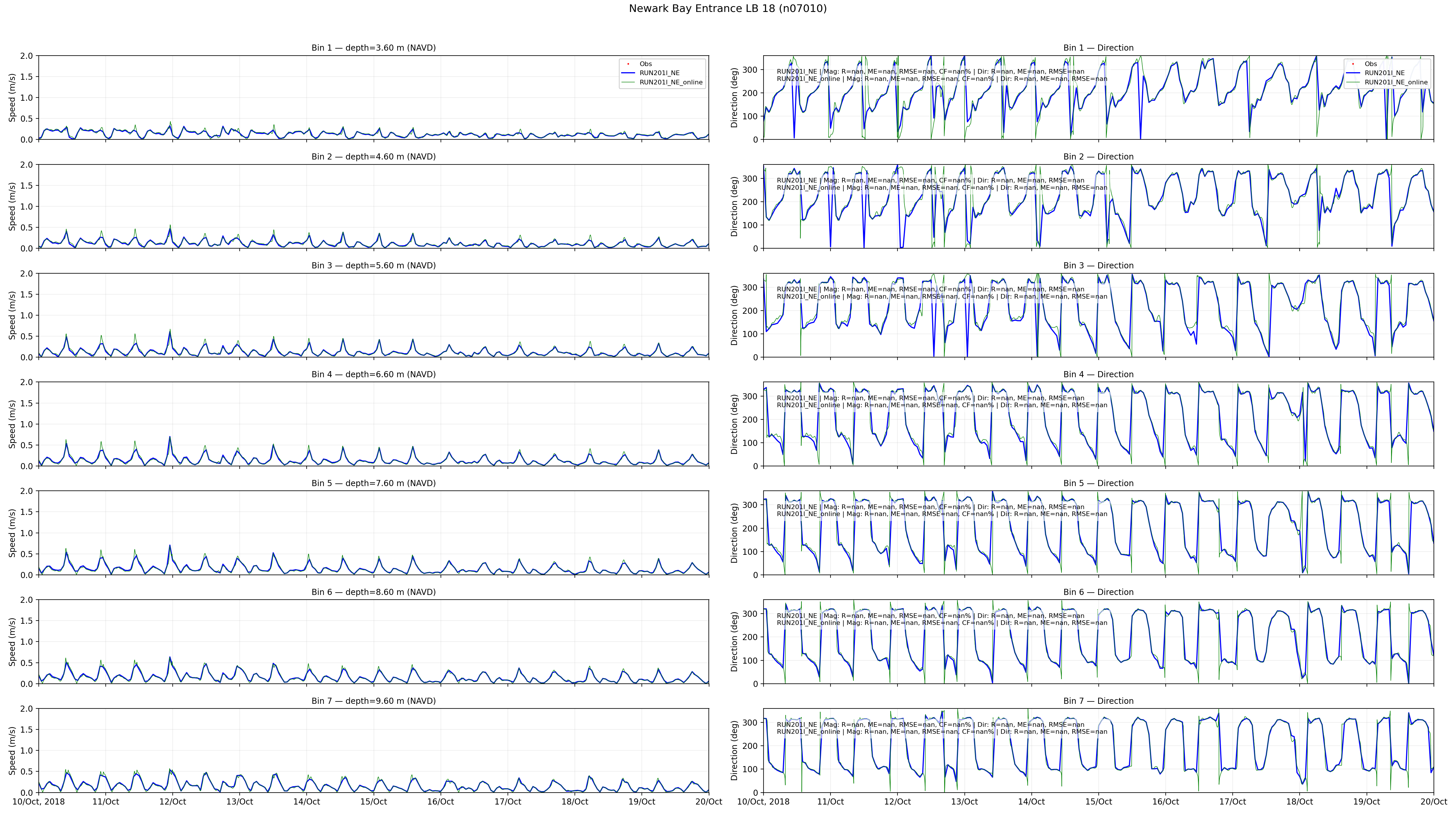Select the R=nan statistics annotation in Bin 4 Direction

click(x=942, y=402)
